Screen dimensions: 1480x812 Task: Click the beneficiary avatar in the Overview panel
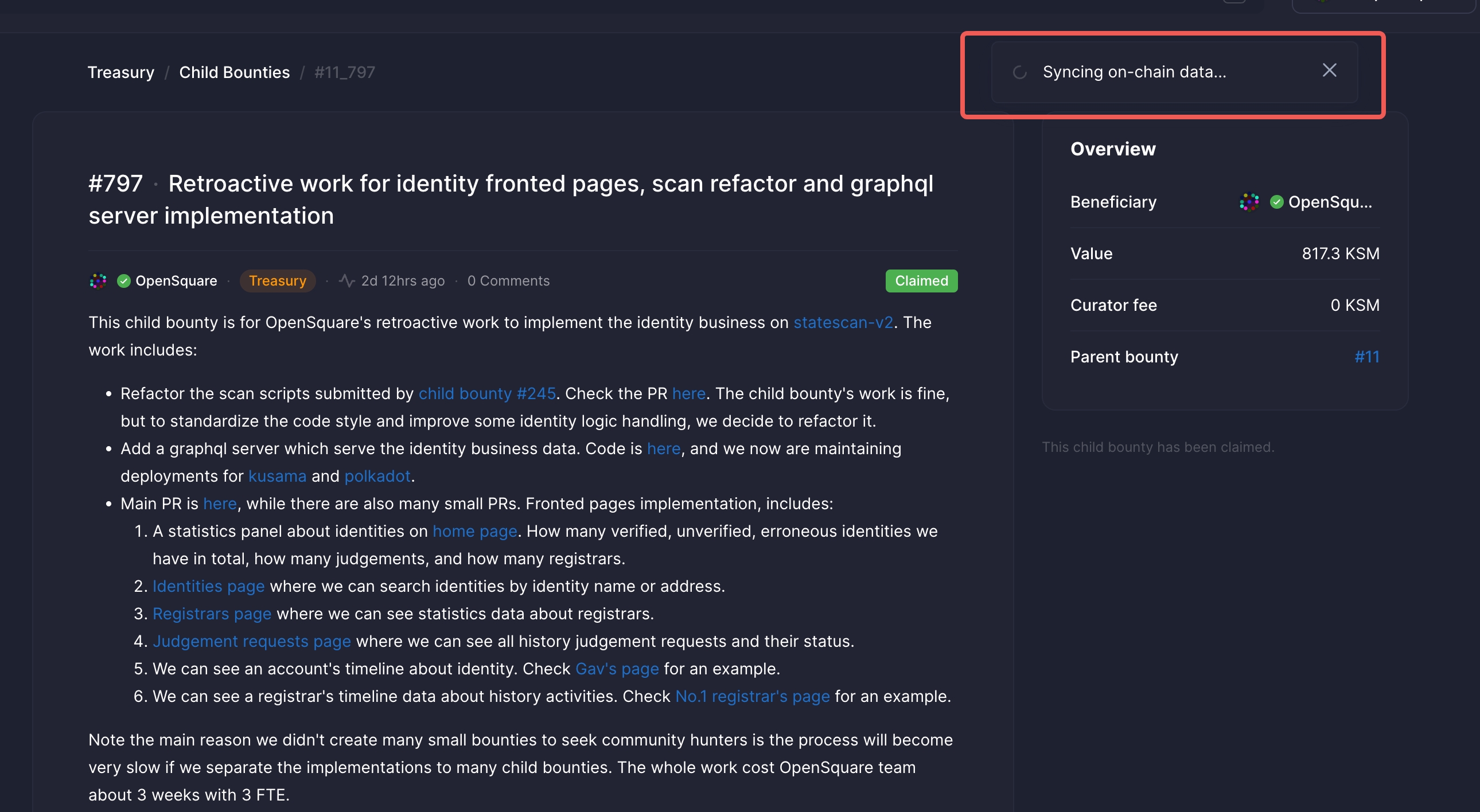(x=1249, y=201)
